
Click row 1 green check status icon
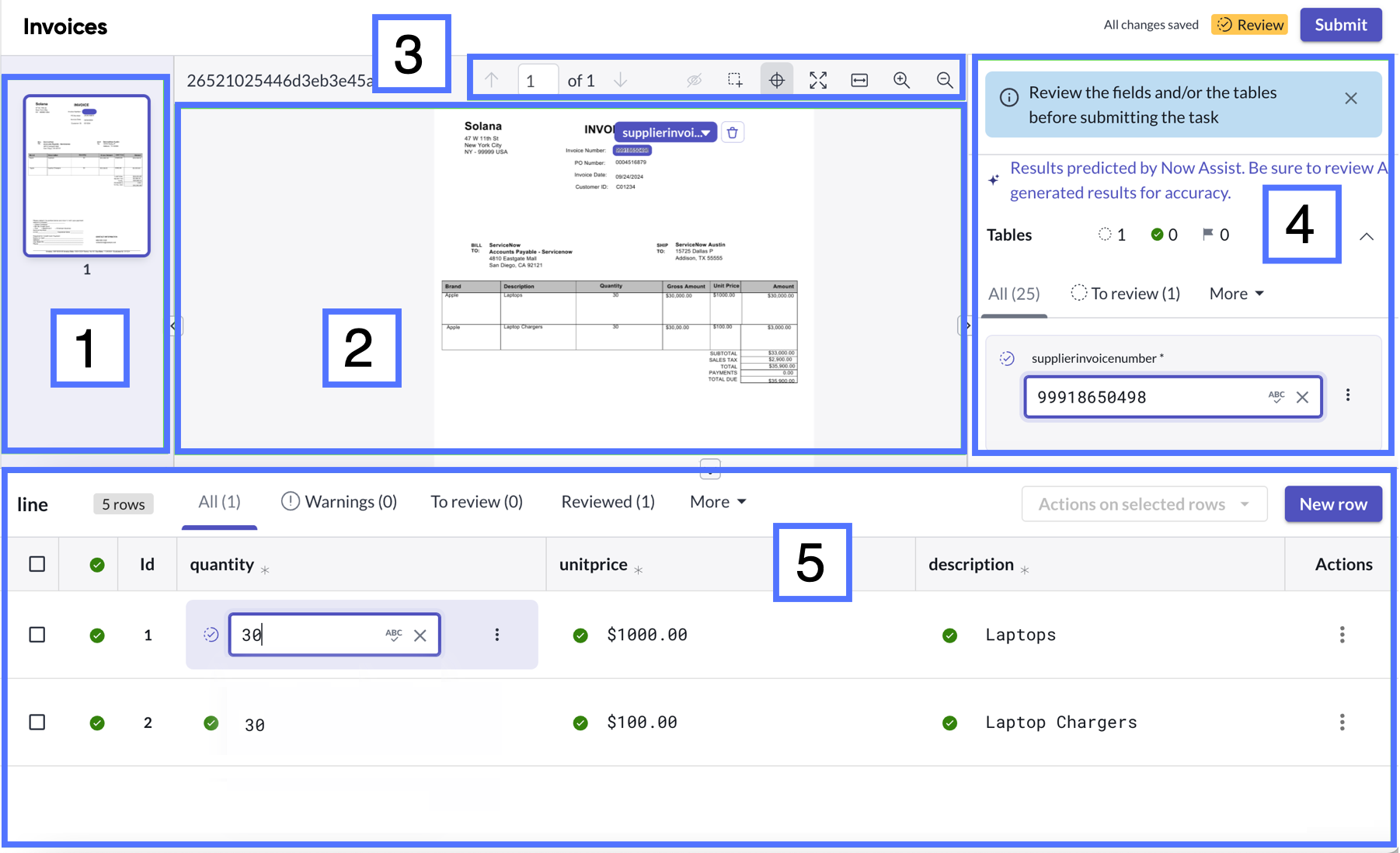point(97,635)
